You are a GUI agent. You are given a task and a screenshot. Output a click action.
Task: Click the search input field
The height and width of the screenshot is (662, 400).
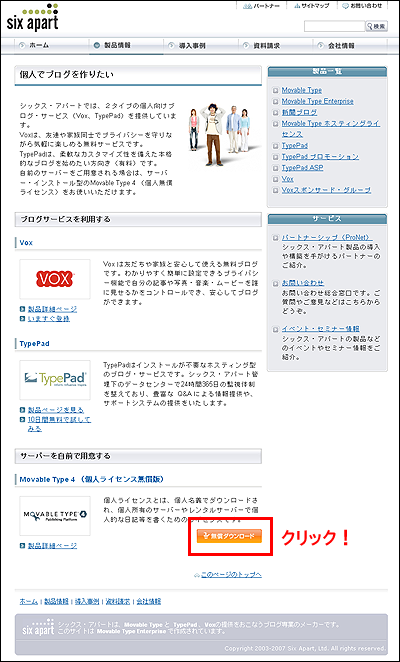pos(335,26)
